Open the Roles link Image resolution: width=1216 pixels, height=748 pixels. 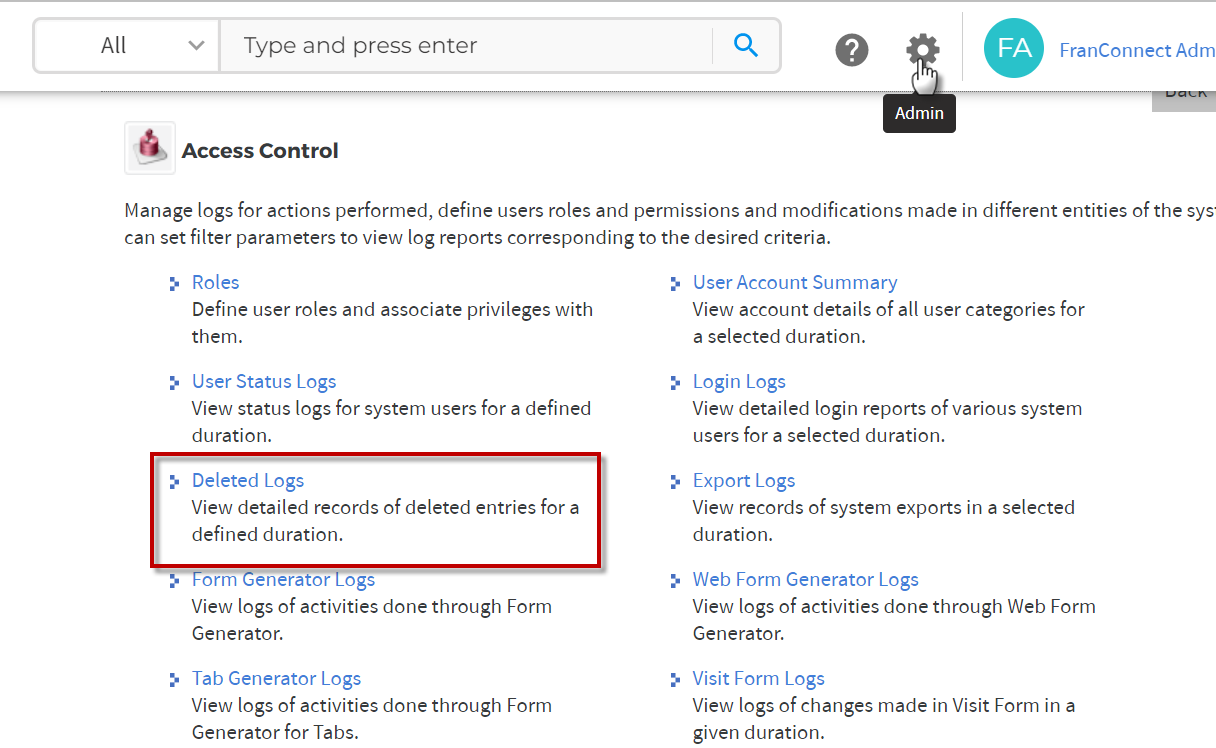click(x=215, y=282)
